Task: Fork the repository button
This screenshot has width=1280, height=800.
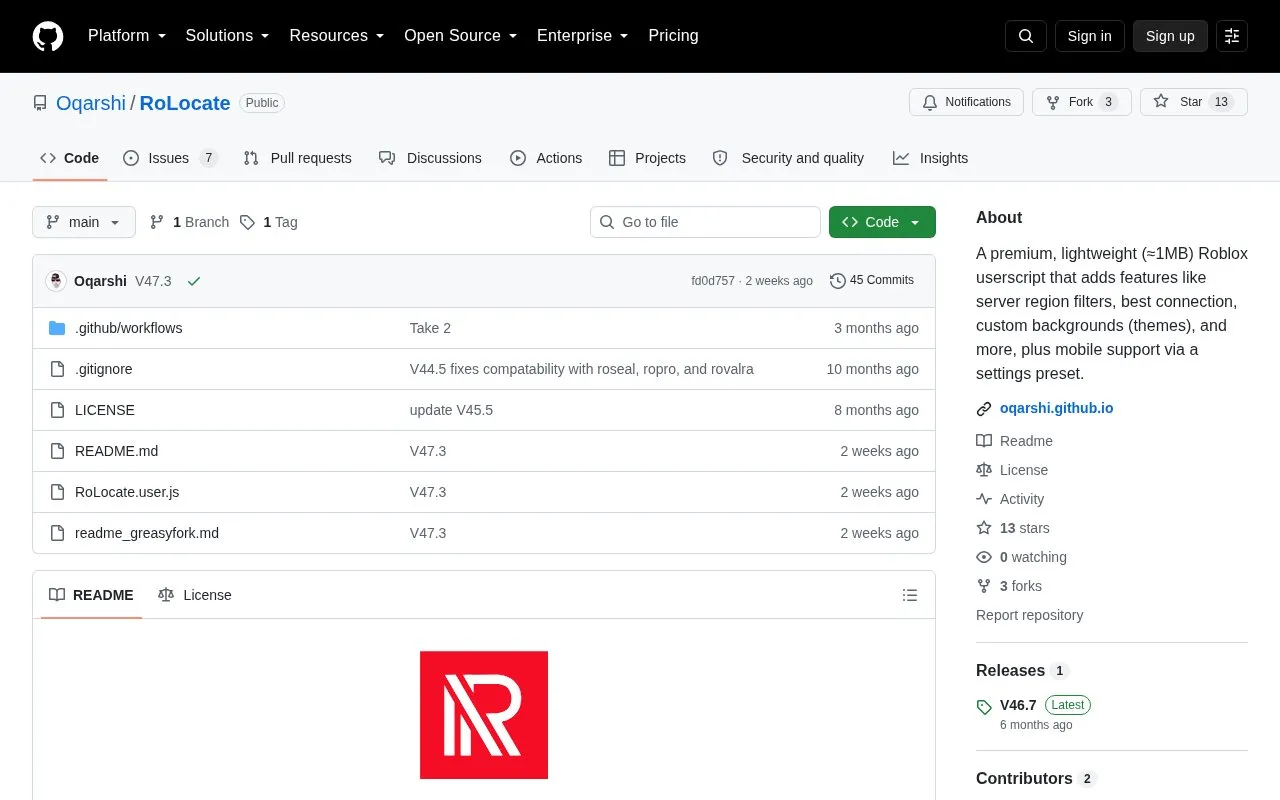Action: click(1081, 102)
